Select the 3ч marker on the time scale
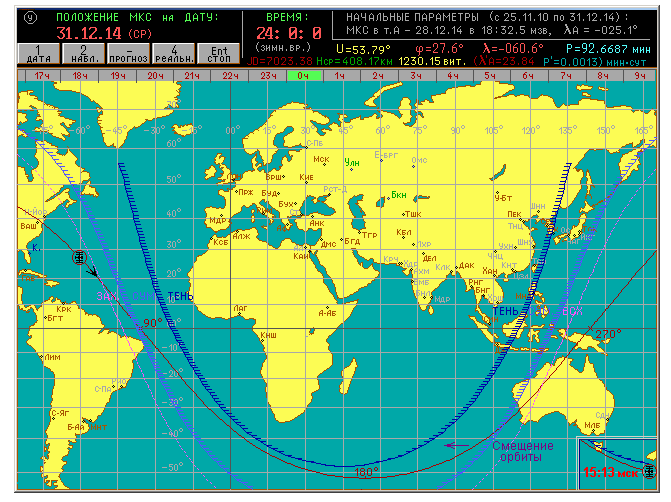The width and height of the screenshot is (671, 502). coord(416,76)
